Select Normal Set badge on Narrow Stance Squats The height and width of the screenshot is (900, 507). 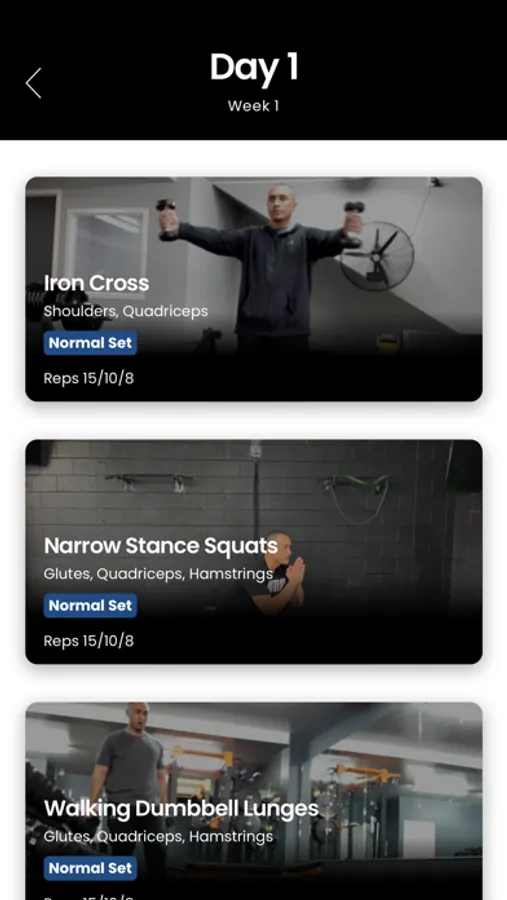(x=90, y=606)
